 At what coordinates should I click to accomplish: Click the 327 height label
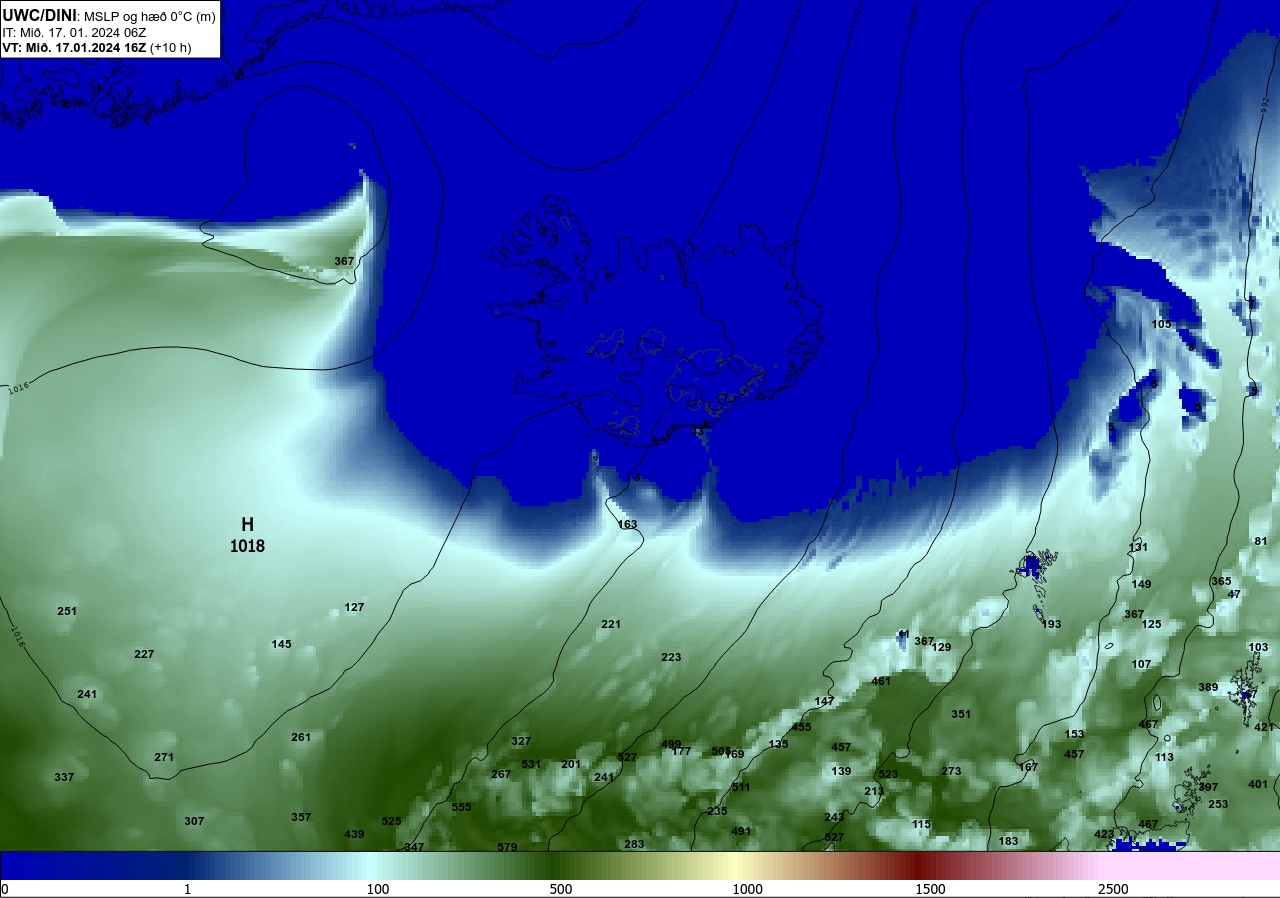coord(521,741)
